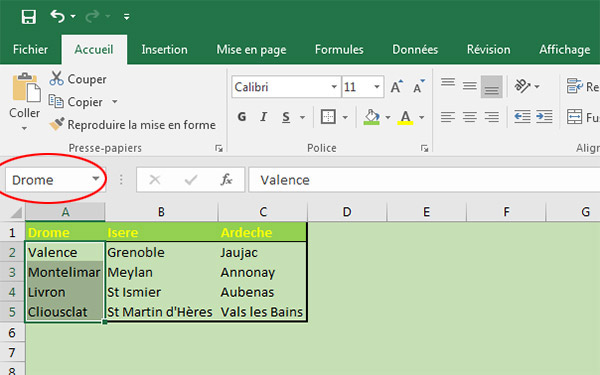This screenshot has width=600, height=375.
Task: Decrease the cell indent
Action: pos(522,117)
